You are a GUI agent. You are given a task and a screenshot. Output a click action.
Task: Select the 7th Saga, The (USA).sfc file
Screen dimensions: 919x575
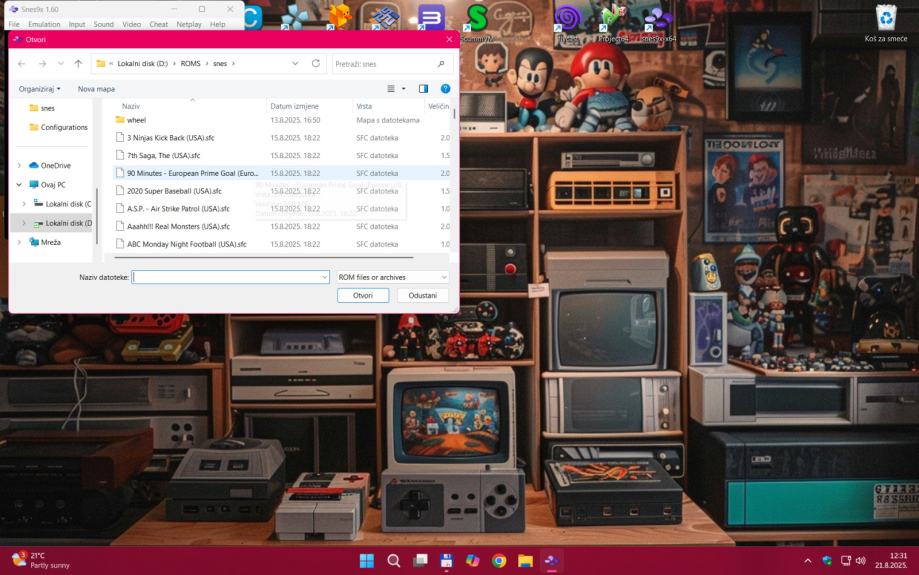(163, 156)
